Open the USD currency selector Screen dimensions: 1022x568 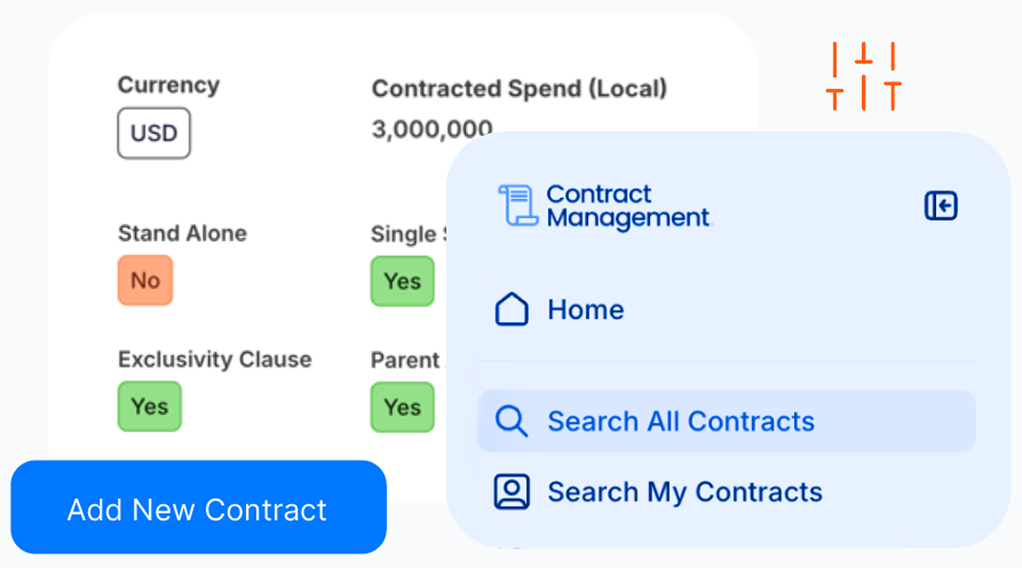(154, 133)
